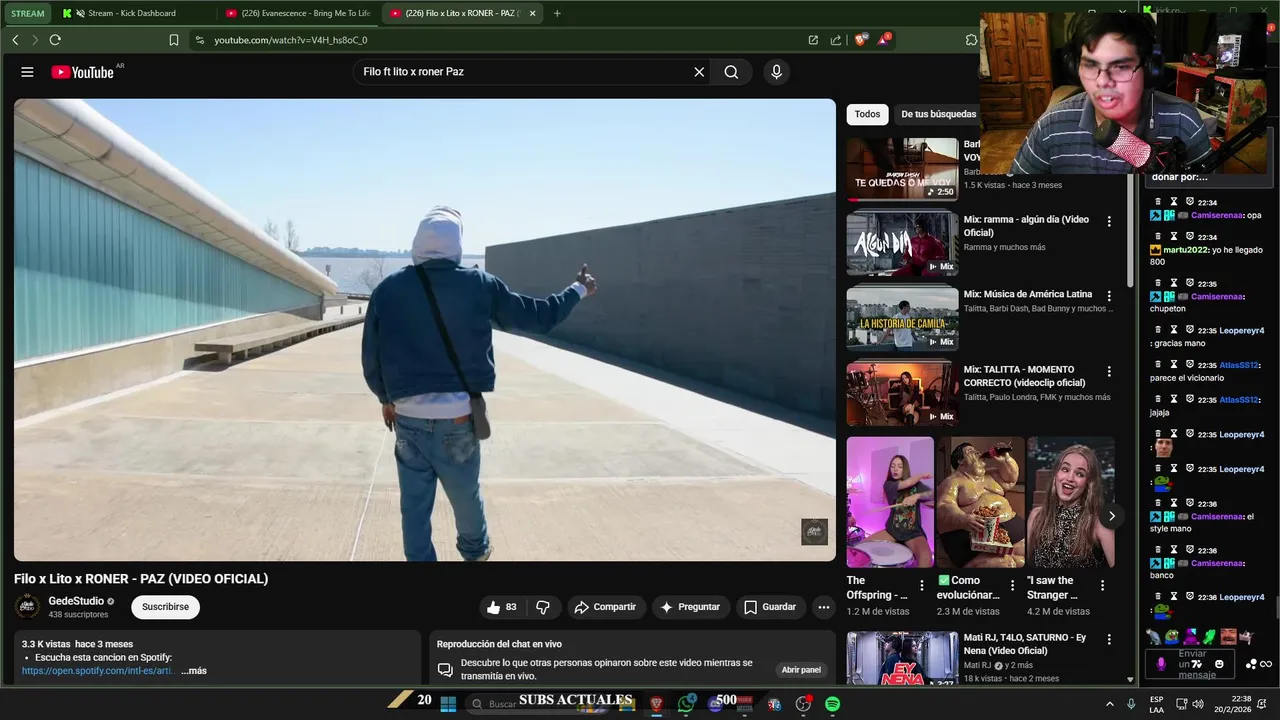Show next Shorts with the right arrow

pos(1111,516)
